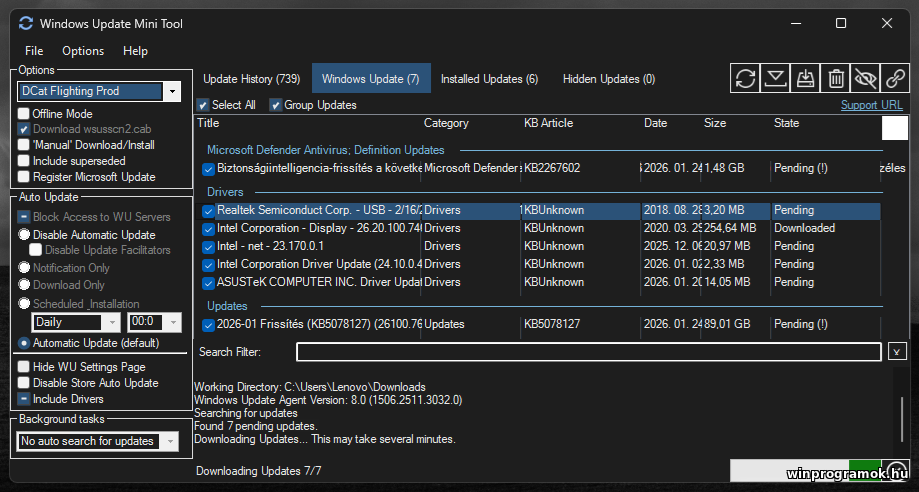Open the Support URL link

[872, 105]
